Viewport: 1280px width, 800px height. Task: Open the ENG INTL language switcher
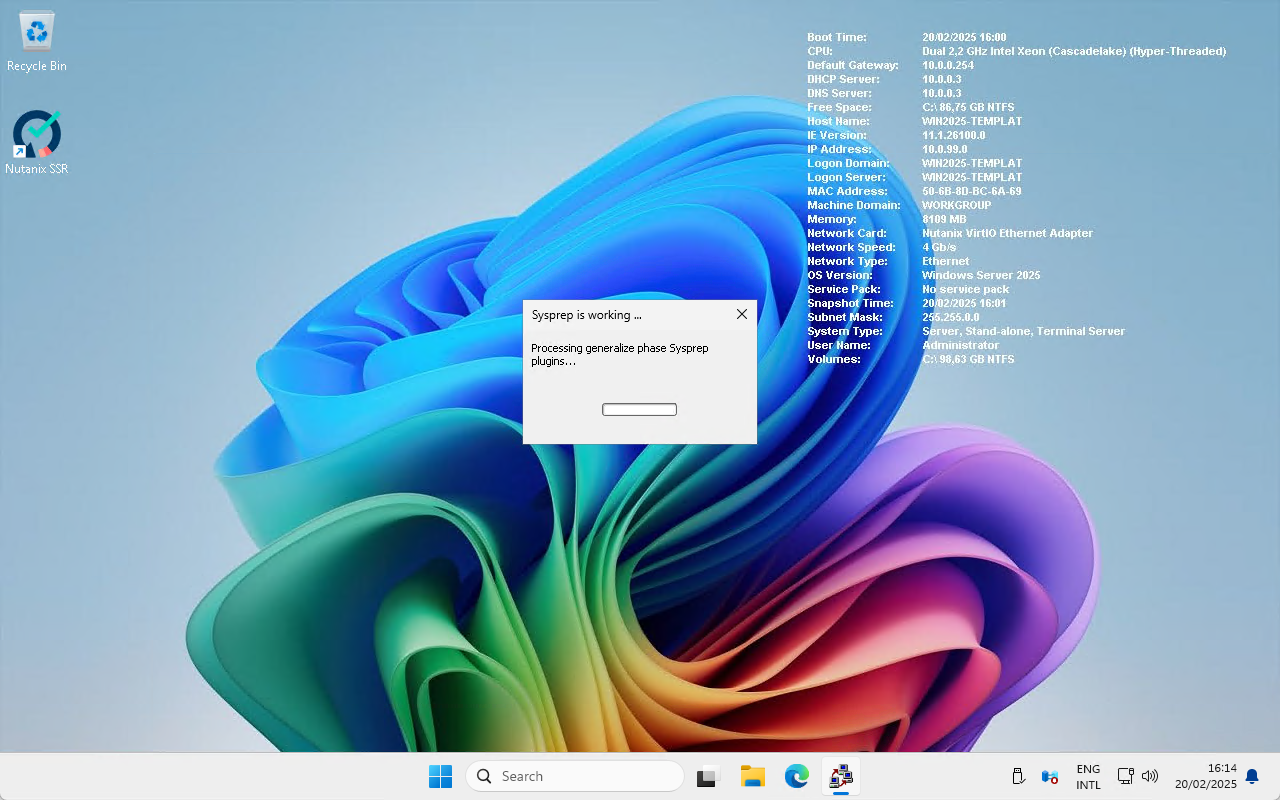[x=1088, y=777]
